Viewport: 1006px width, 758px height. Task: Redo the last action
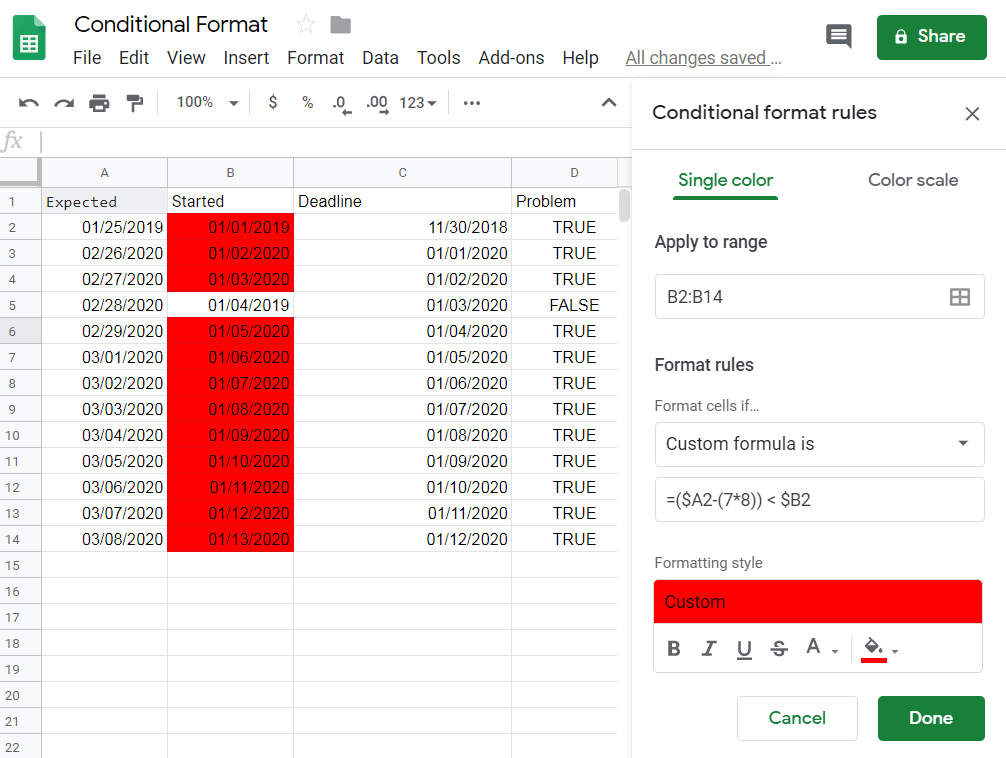(64, 103)
